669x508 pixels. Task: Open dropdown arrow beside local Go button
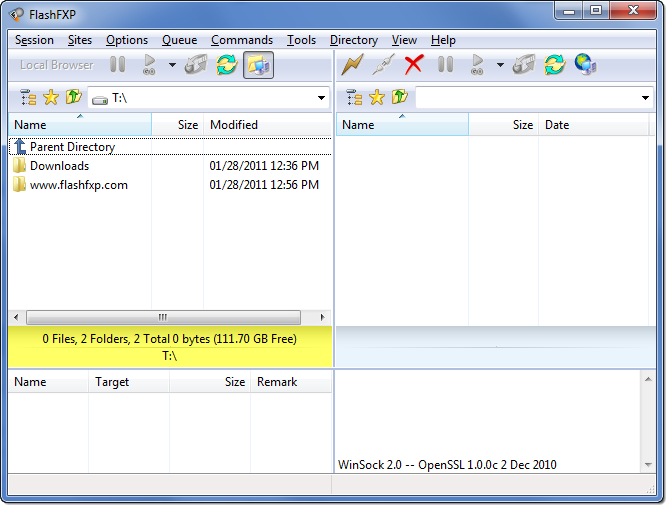click(172, 65)
